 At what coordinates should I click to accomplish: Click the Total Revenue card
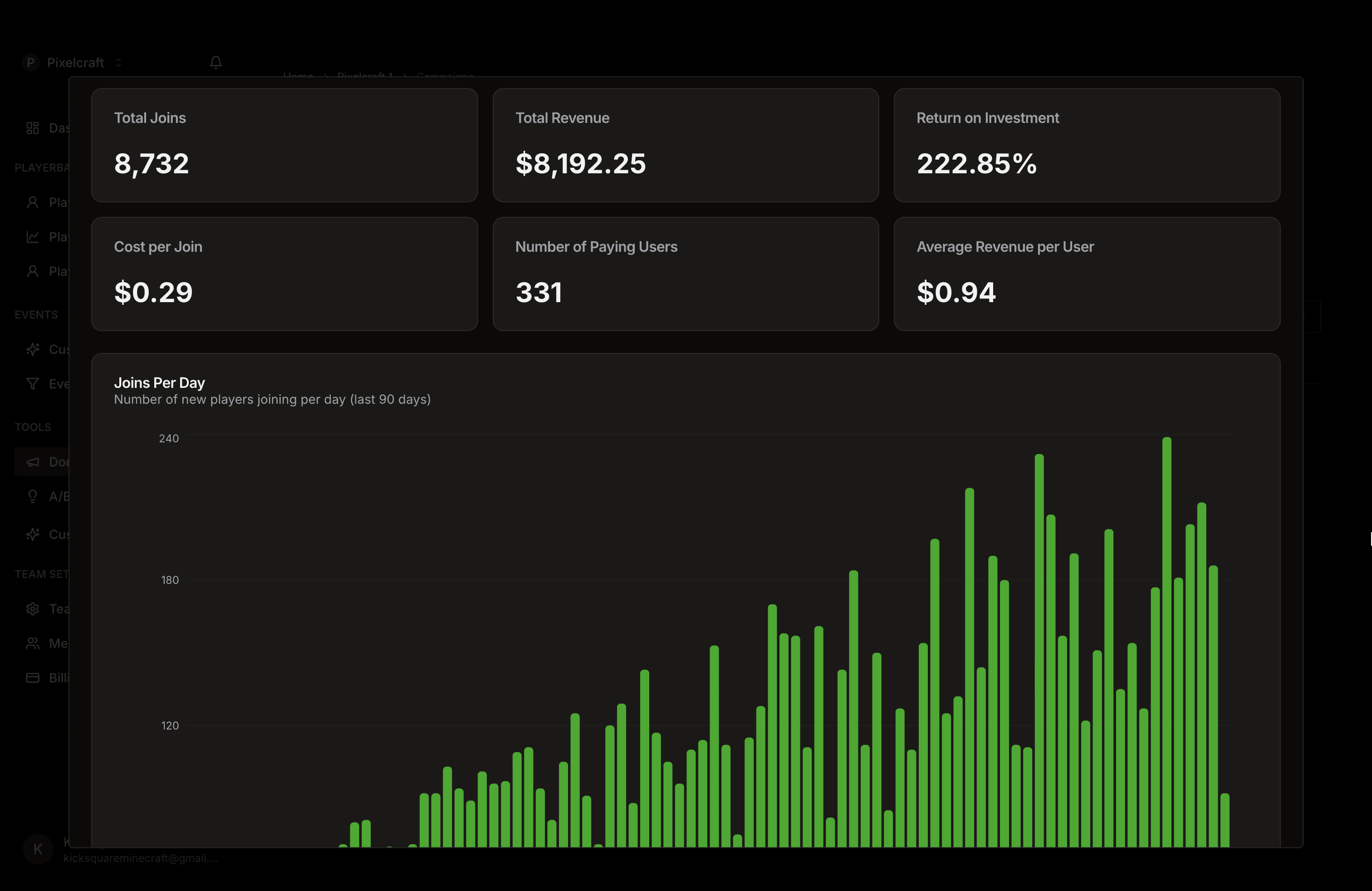click(686, 145)
